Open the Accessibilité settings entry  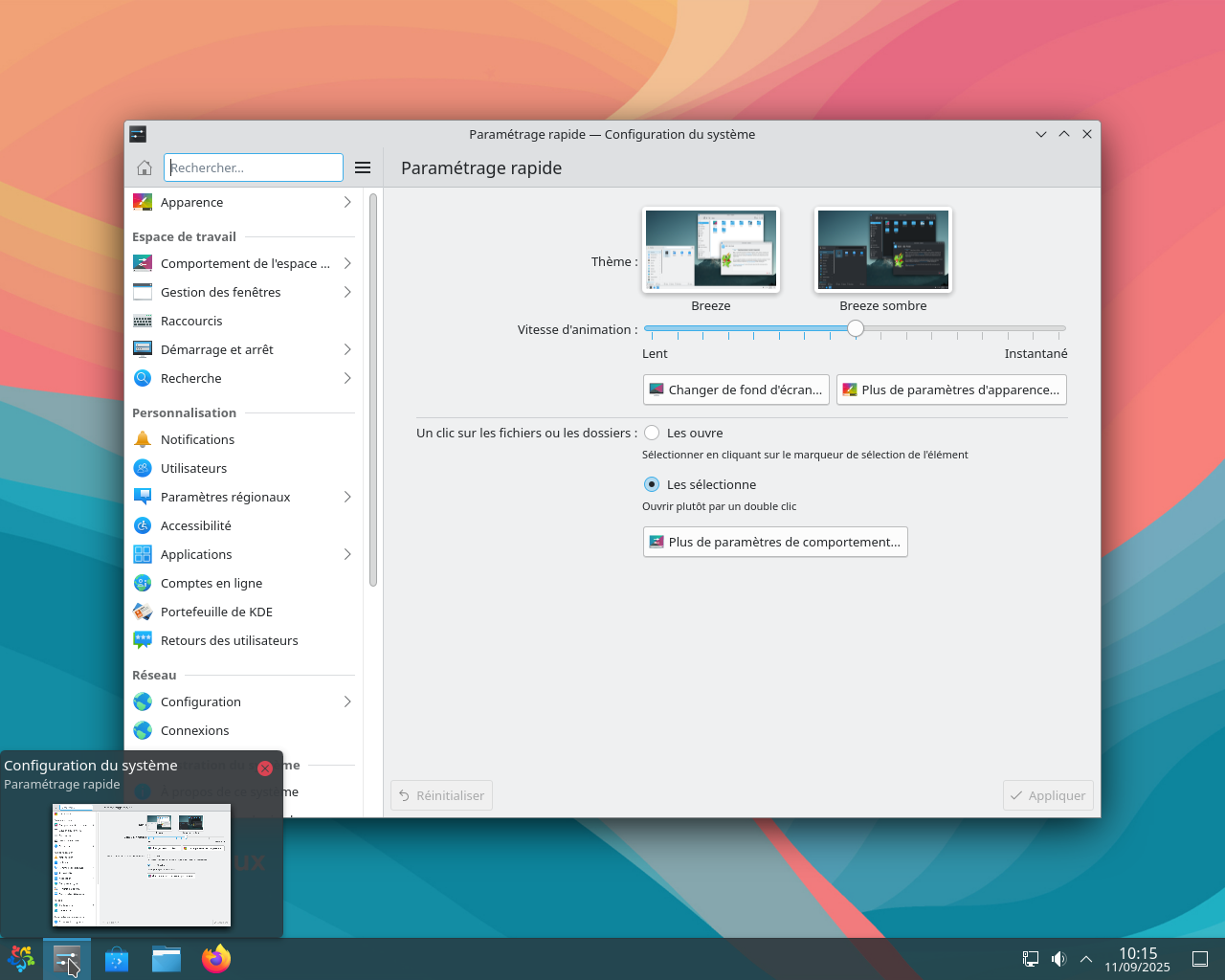point(244,525)
